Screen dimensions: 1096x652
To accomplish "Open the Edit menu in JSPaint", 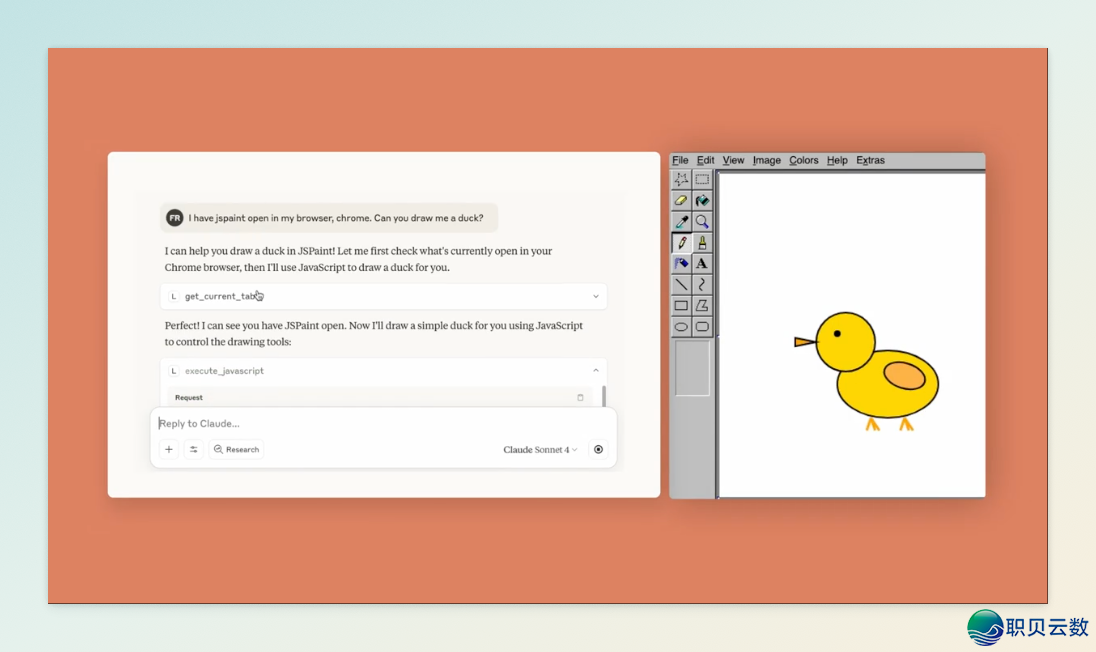I will tap(705, 160).
